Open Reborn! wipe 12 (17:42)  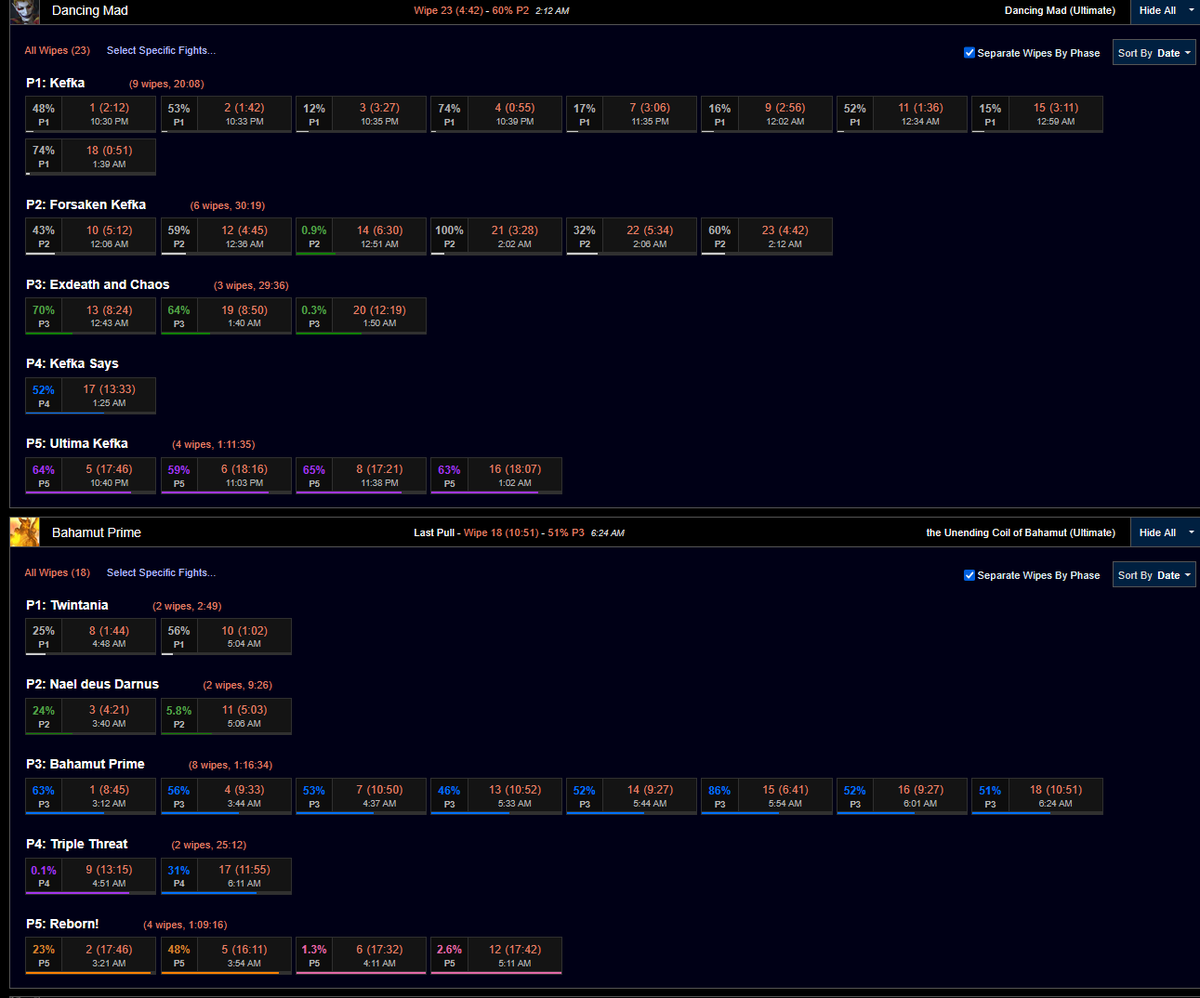point(497,956)
